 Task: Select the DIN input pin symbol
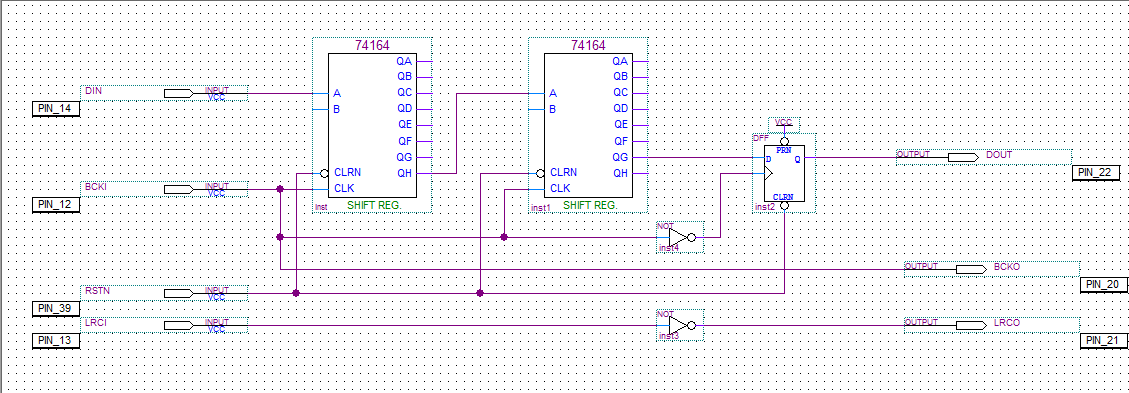pos(164,93)
